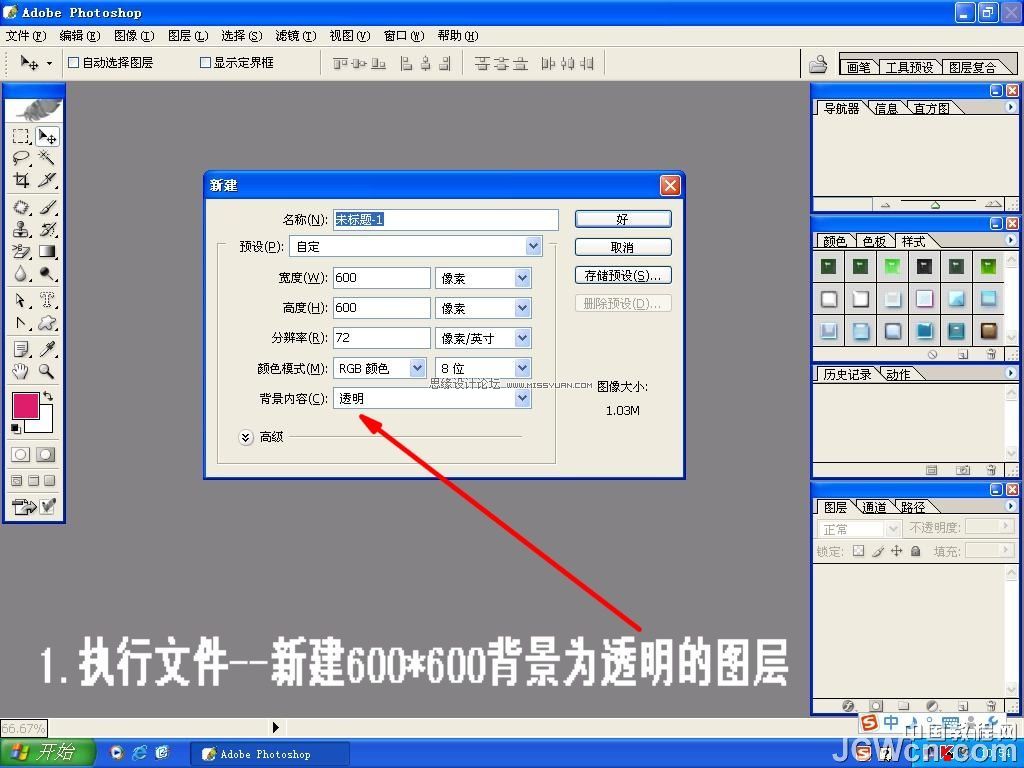
Task: Select the Type Mask tool
Action: 47,300
